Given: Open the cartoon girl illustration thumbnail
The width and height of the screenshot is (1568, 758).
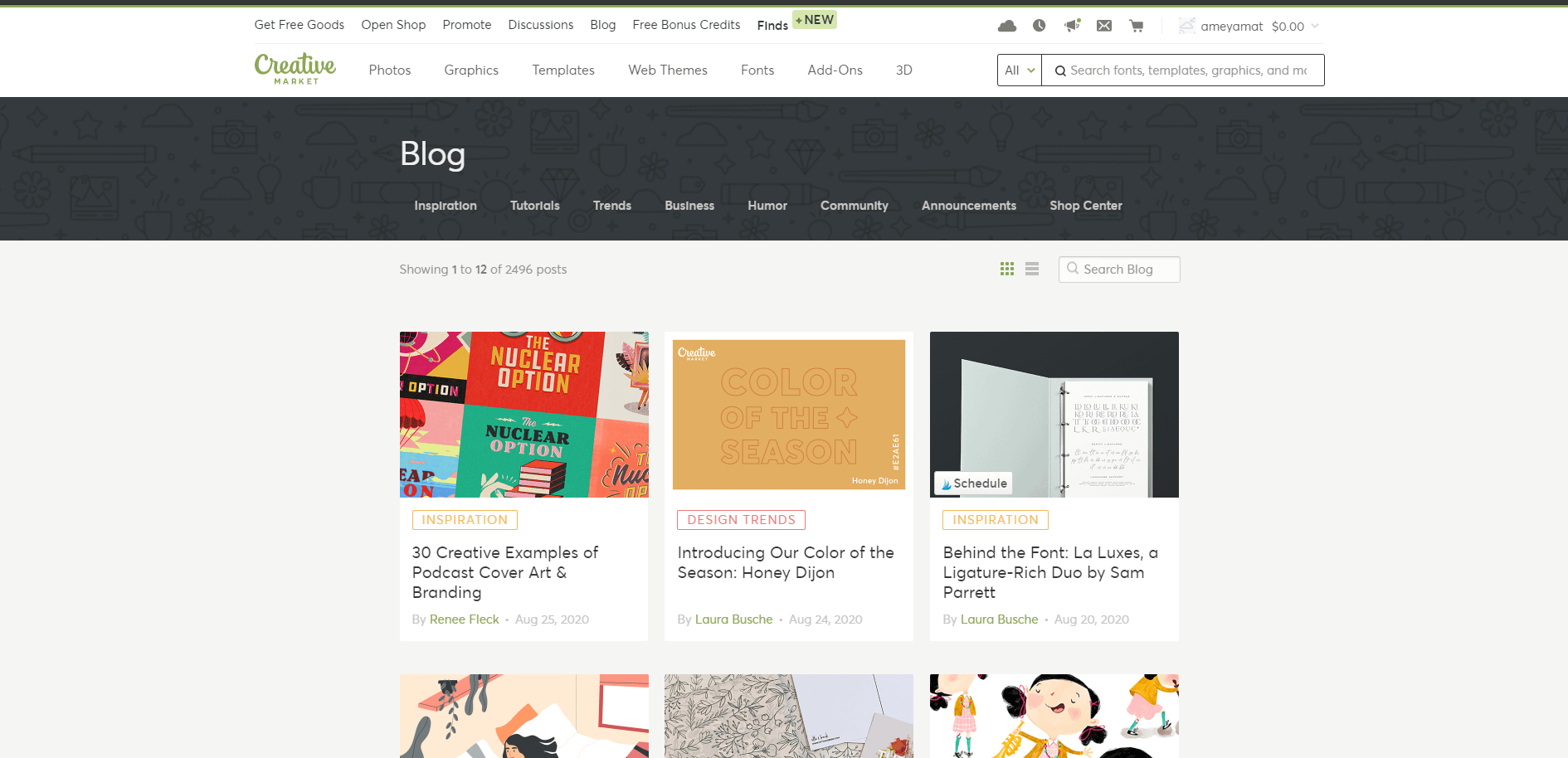Looking at the screenshot, I should (x=1054, y=716).
